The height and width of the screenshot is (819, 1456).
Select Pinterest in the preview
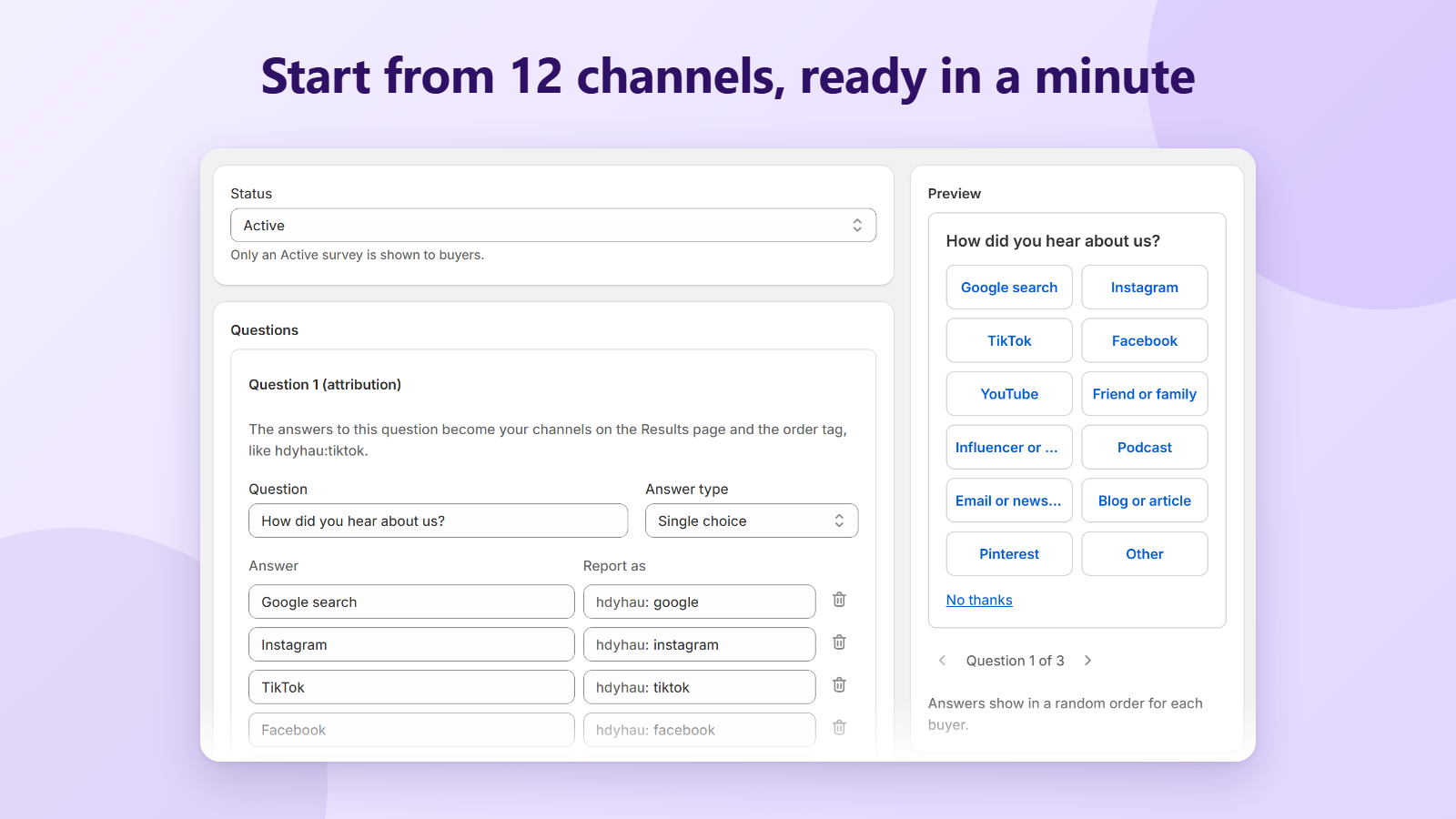coord(1009,554)
